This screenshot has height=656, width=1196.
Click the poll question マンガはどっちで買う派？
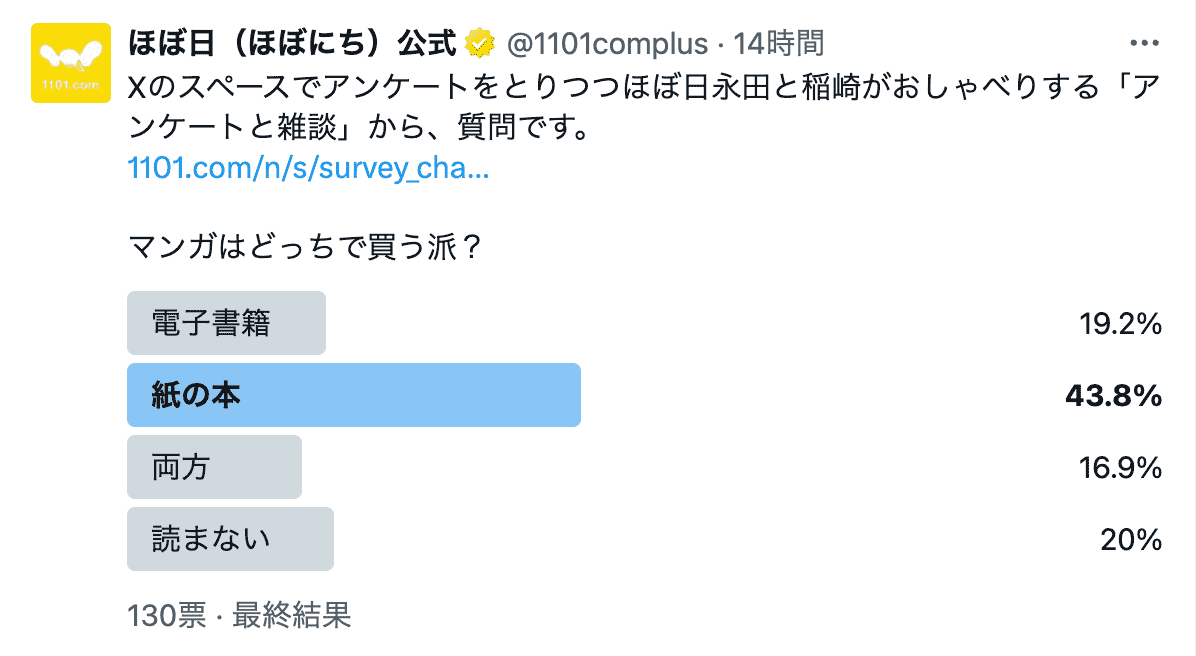[307, 246]
